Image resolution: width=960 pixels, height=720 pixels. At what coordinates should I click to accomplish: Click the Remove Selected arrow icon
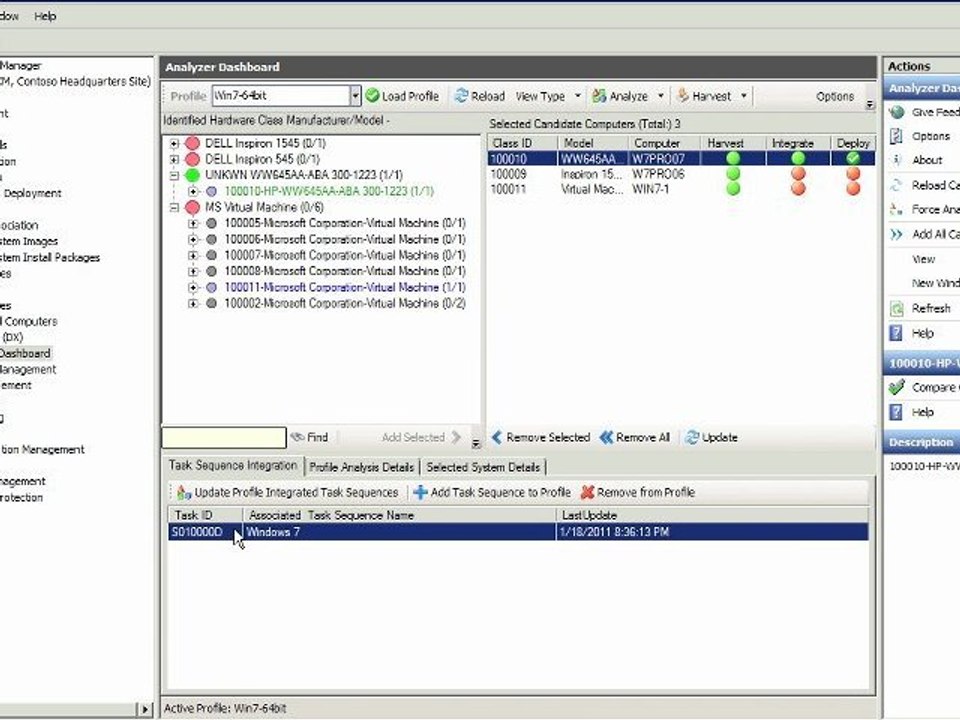[x=497, y=437]
